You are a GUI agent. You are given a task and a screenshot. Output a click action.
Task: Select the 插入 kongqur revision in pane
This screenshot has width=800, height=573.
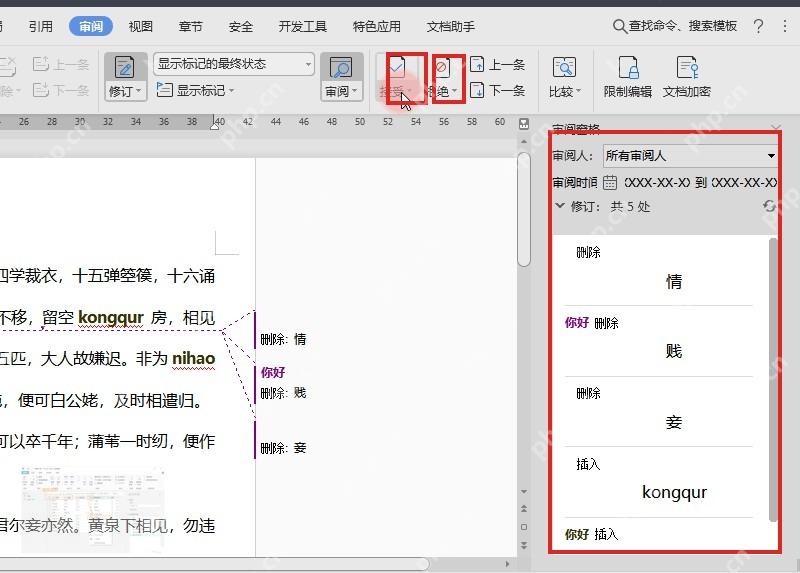[658, 483]
